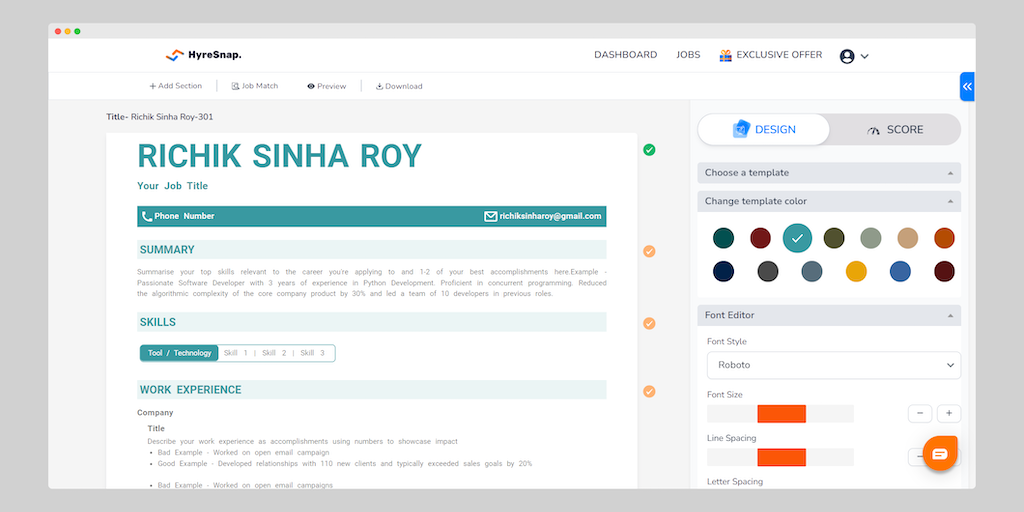Decrease font size with minus button
Viewport: 1024px width, 512px height.
[x=920, y=413]
